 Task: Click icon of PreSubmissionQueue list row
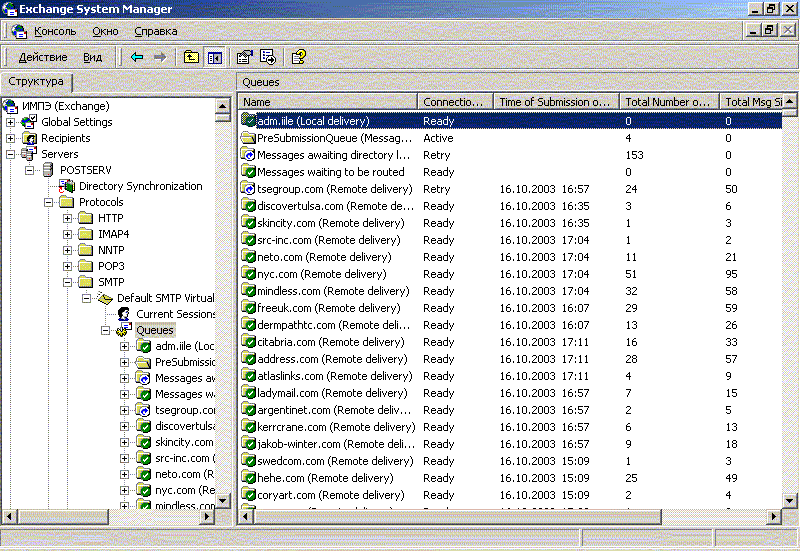[x=248, y=138]
